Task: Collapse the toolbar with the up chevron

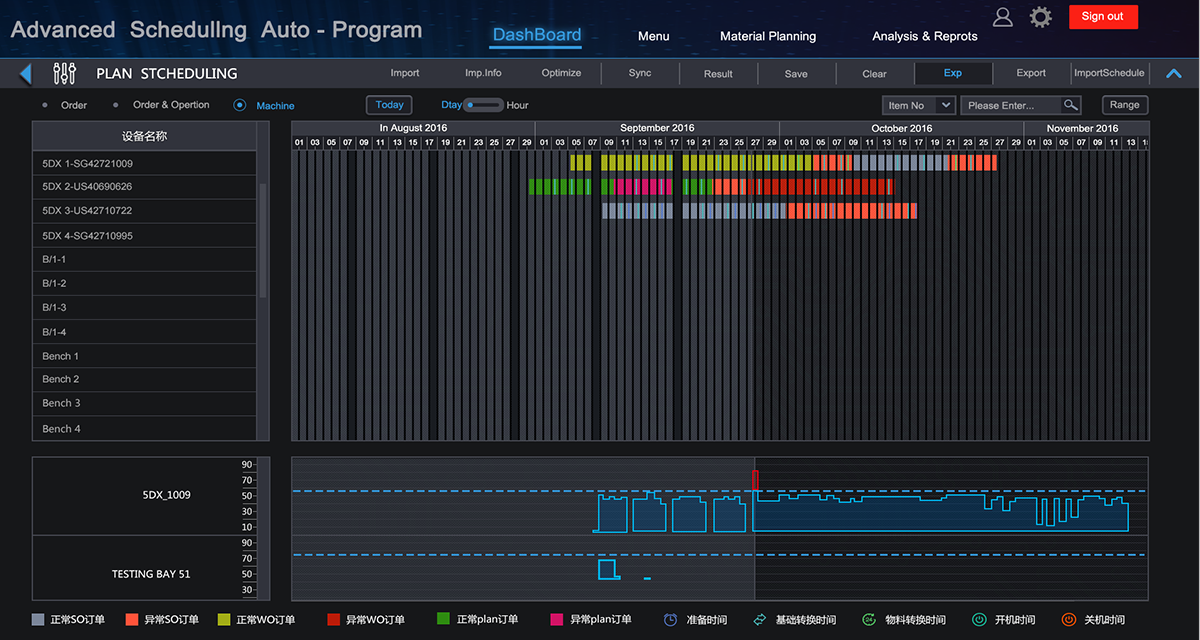Action: click(x=1174, y=73)
